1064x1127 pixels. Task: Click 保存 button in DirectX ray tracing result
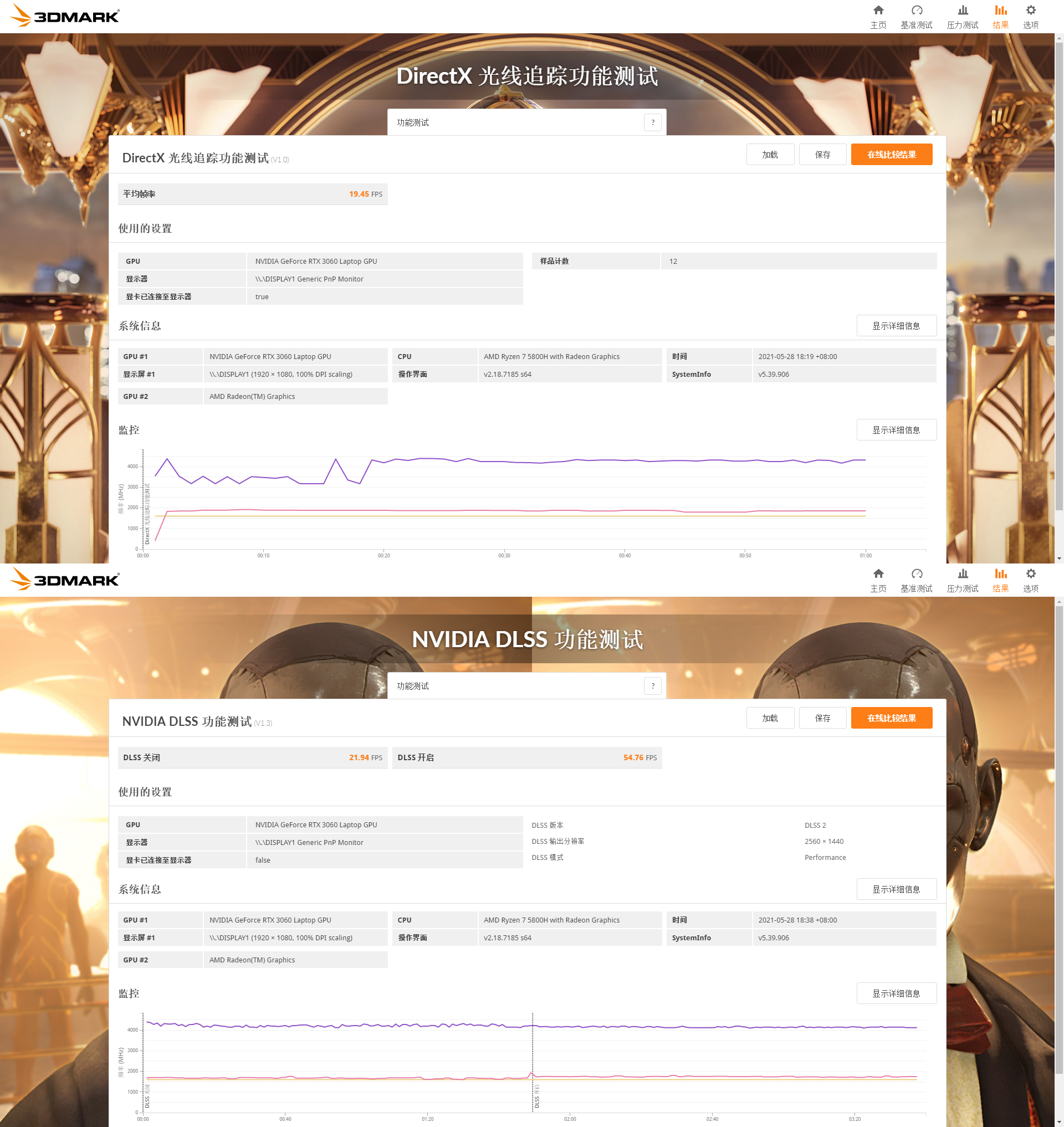coord(822,154)
